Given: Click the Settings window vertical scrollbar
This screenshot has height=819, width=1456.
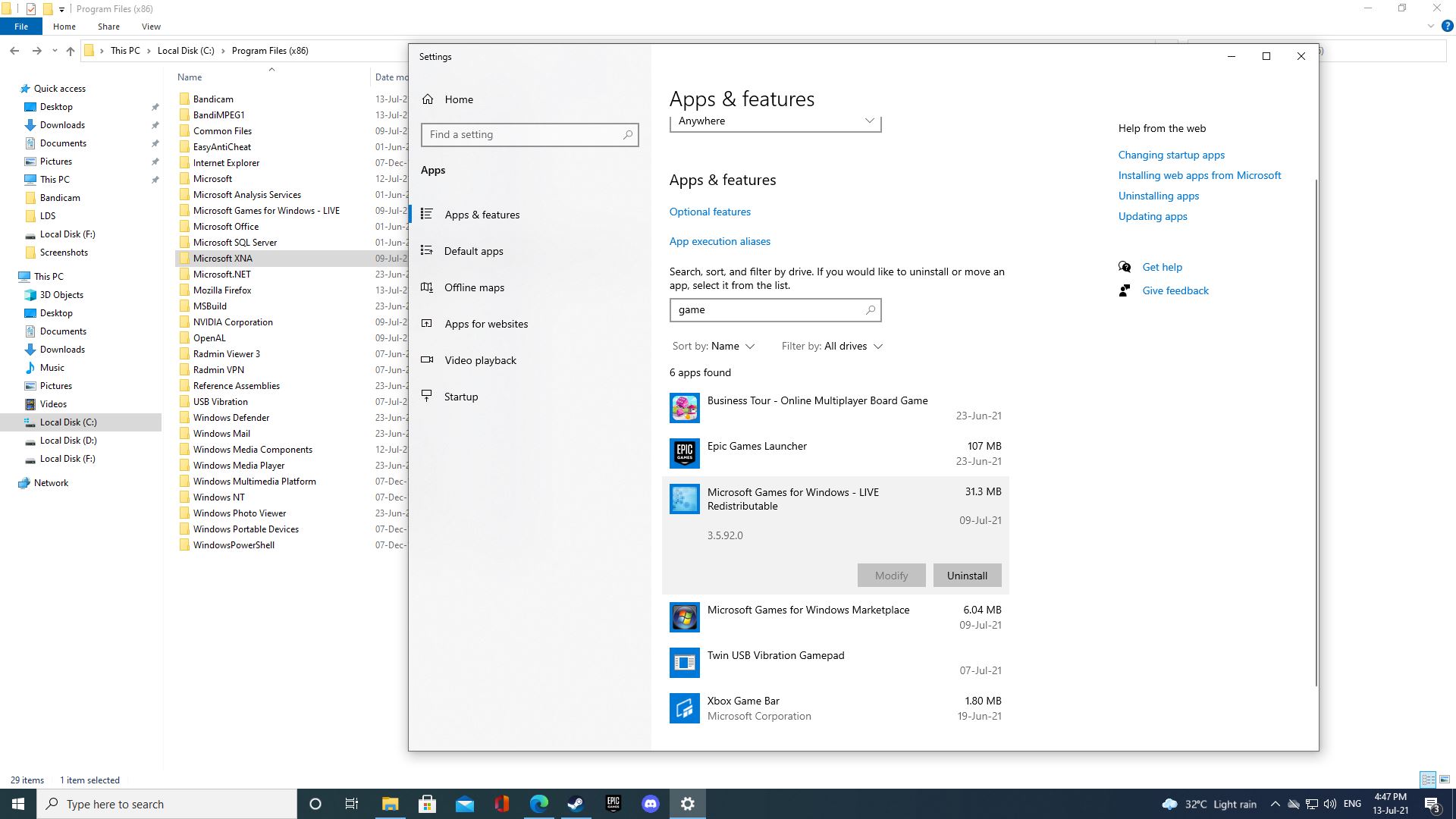Looking at the screenshot, I should (x=1316, y=432).
